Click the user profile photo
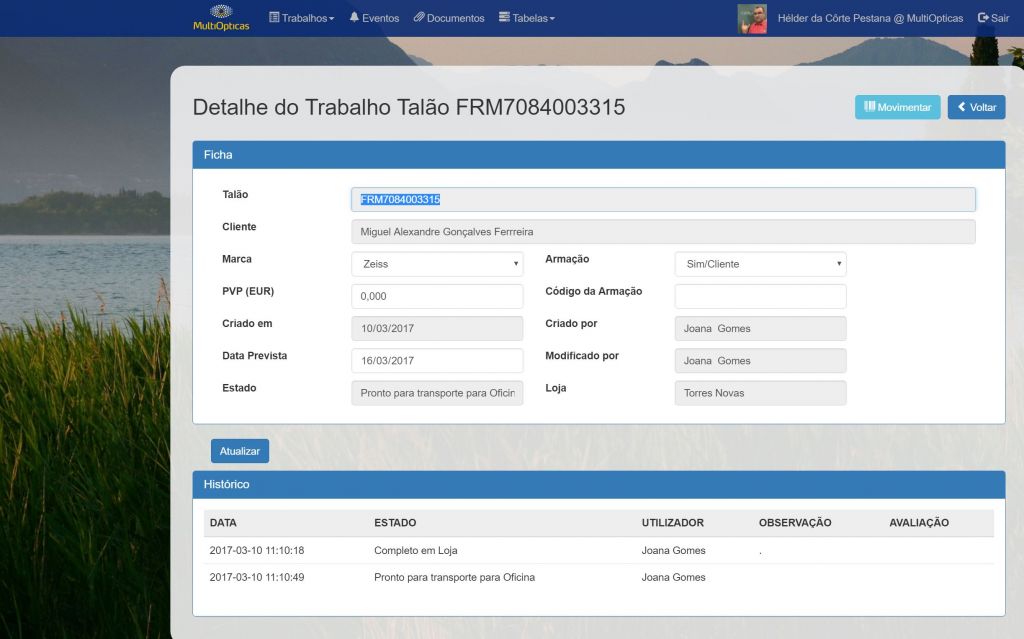This screenshot has width=1024, height=639. (752, 18)
